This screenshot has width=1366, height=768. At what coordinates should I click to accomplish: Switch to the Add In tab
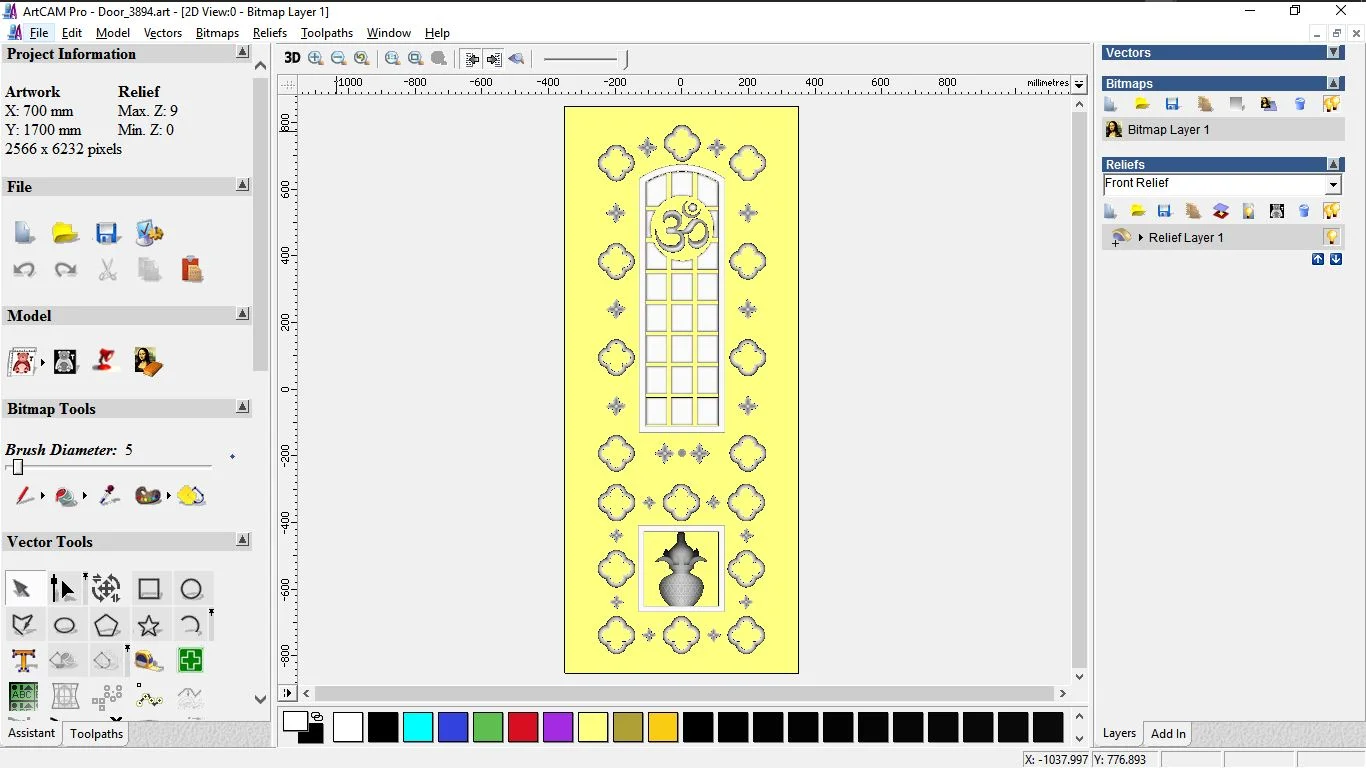(x=1168, y=734)
